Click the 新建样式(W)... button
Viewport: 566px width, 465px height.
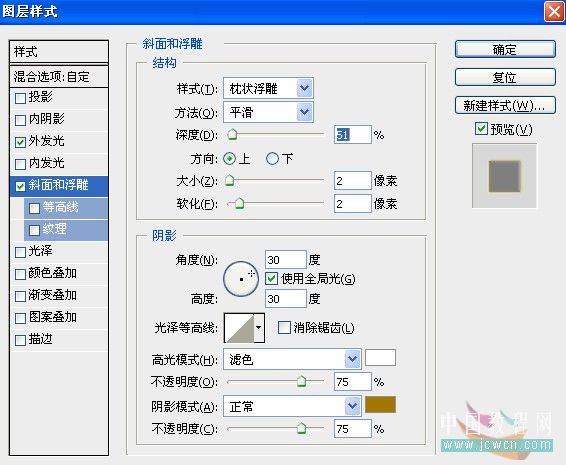505,105
